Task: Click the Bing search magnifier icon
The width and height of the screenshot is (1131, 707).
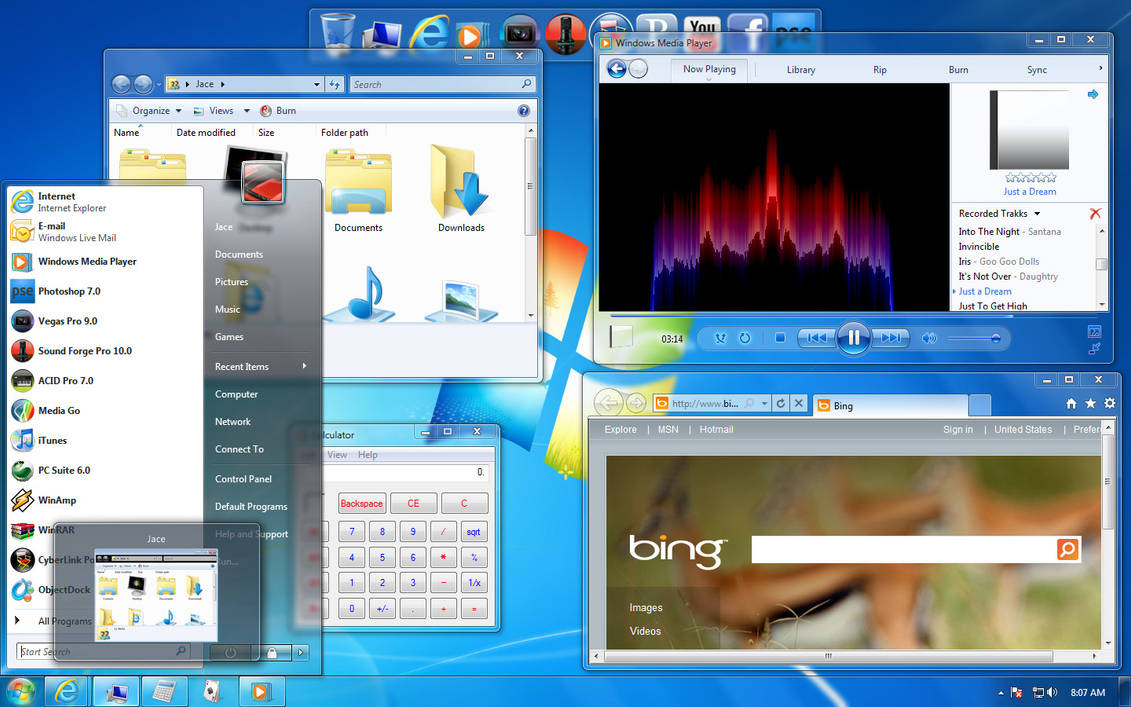Action: pyautogui.click(x=1068, y=549)
